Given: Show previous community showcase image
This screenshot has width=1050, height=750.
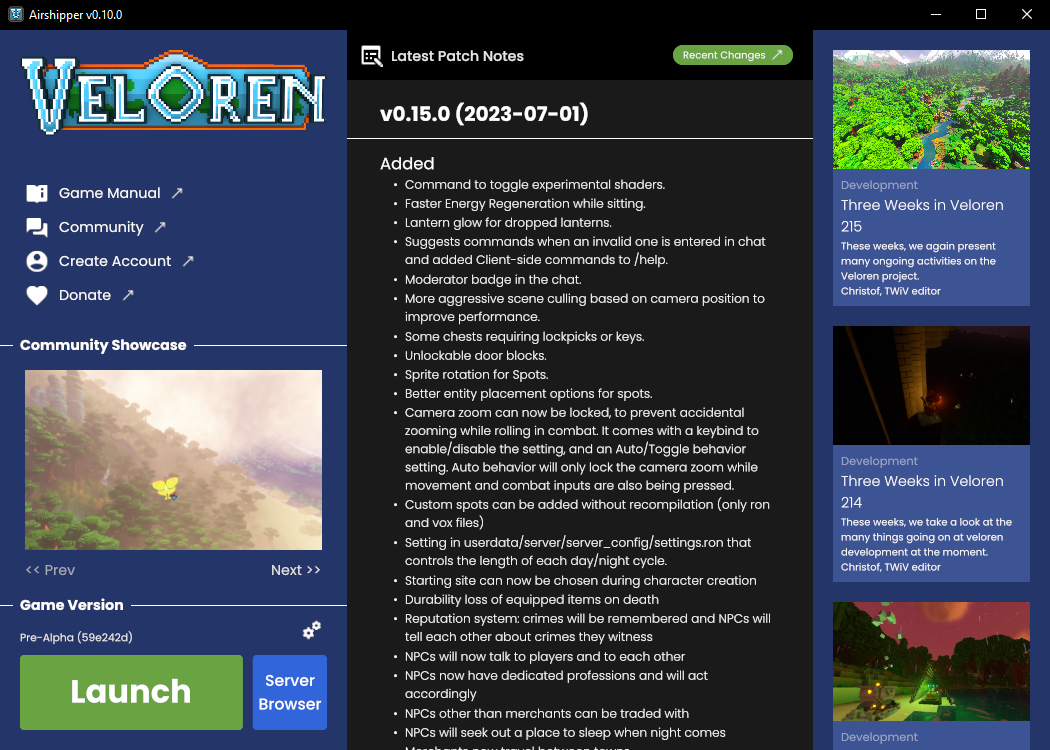Looking at the screenshot, I should [x=50, y=570].
